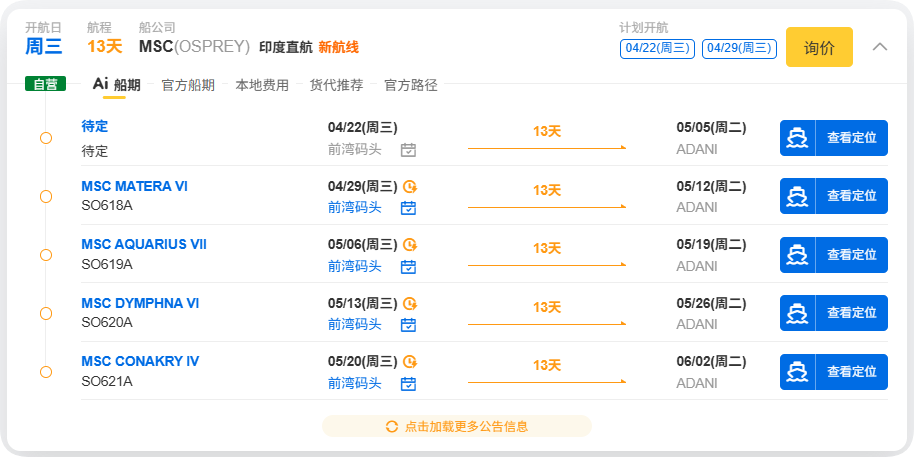Screen dimensions: 914x457
Task: Click orange clock icon beside 05/13 date
Action: pyautogui.click(x=408, y=303)
